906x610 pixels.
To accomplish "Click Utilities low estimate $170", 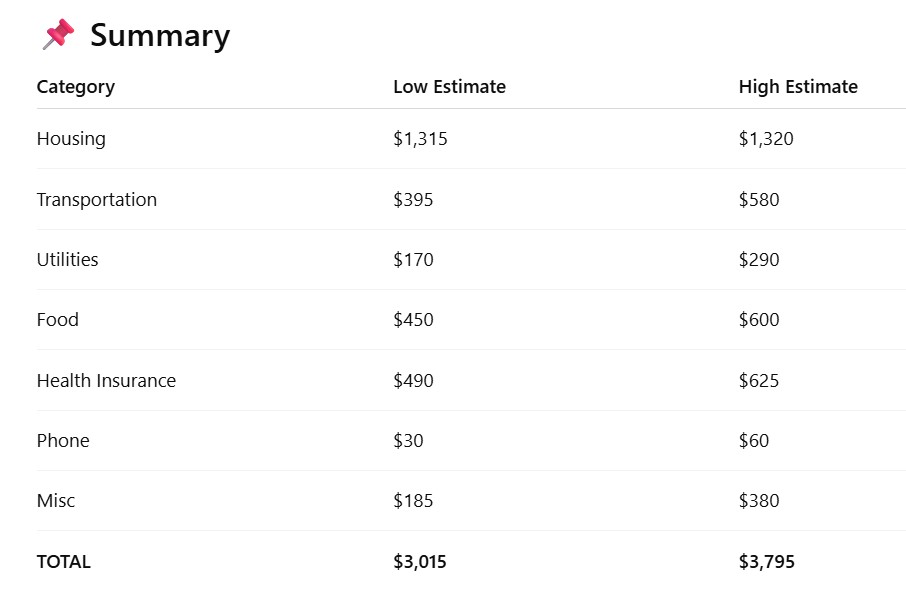I will click(x=413, y=260).
